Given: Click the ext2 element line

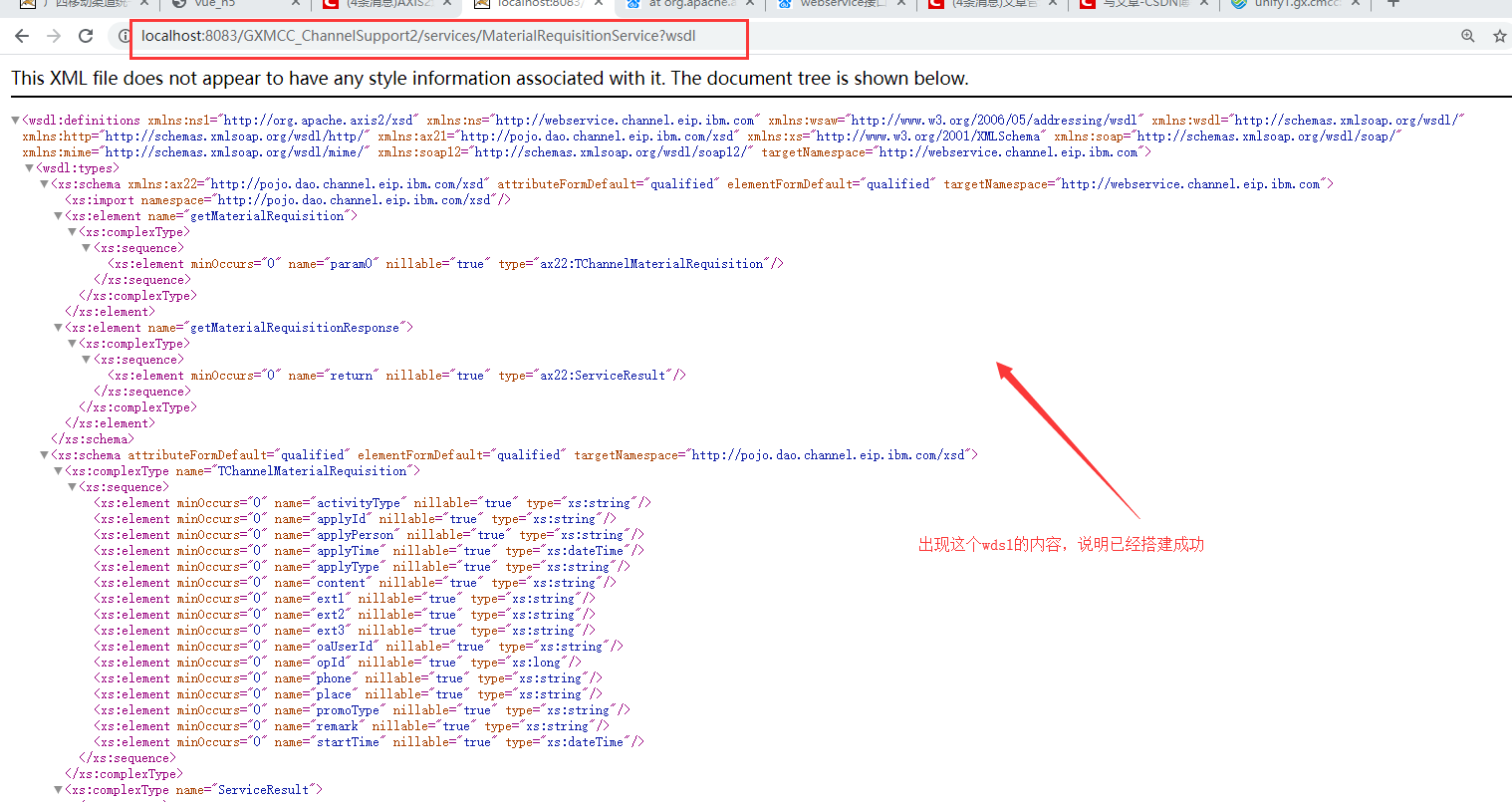Looking at the screenshot, I should (345, 615).
